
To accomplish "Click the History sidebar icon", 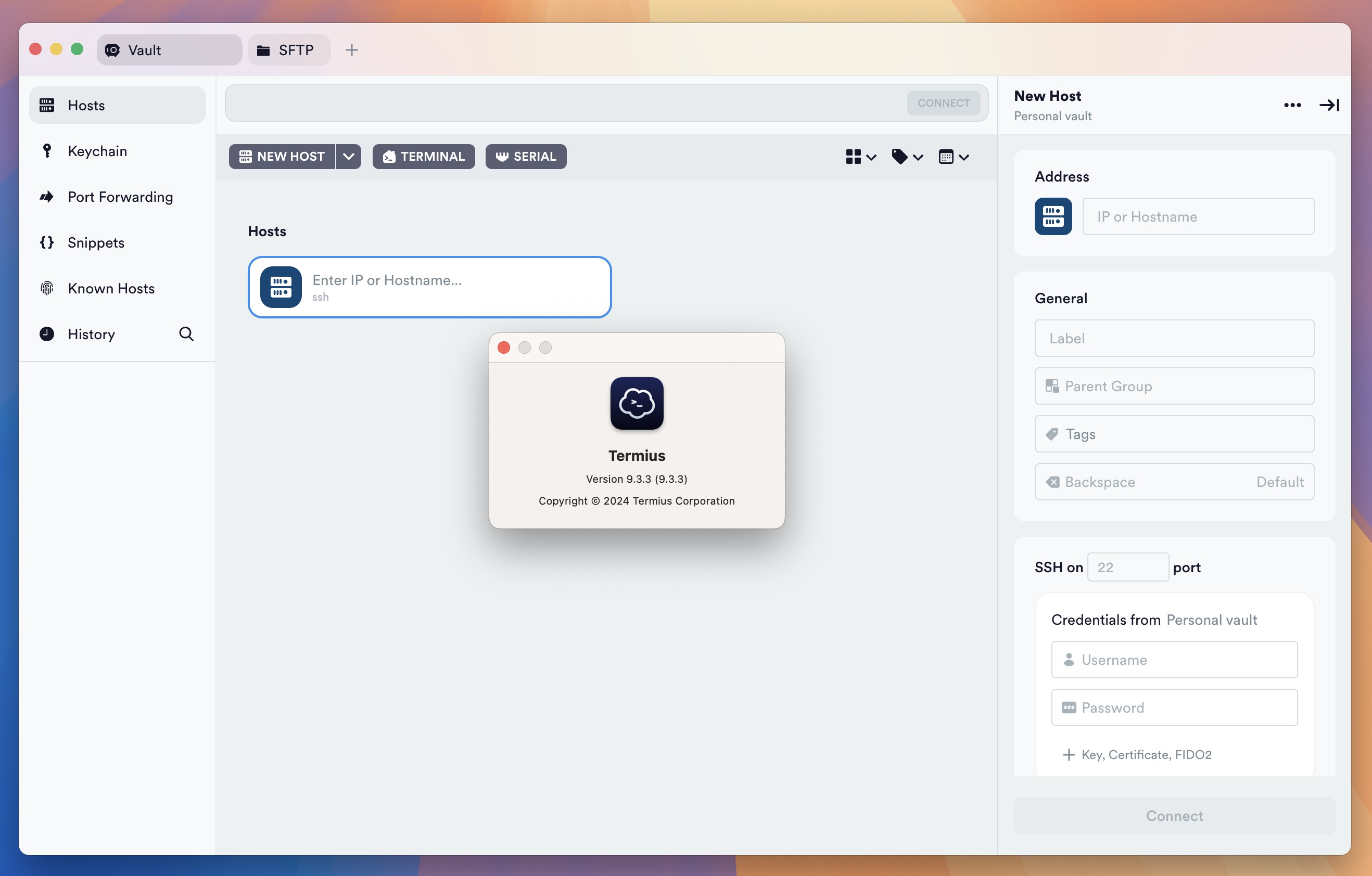I will click(47, 333).
